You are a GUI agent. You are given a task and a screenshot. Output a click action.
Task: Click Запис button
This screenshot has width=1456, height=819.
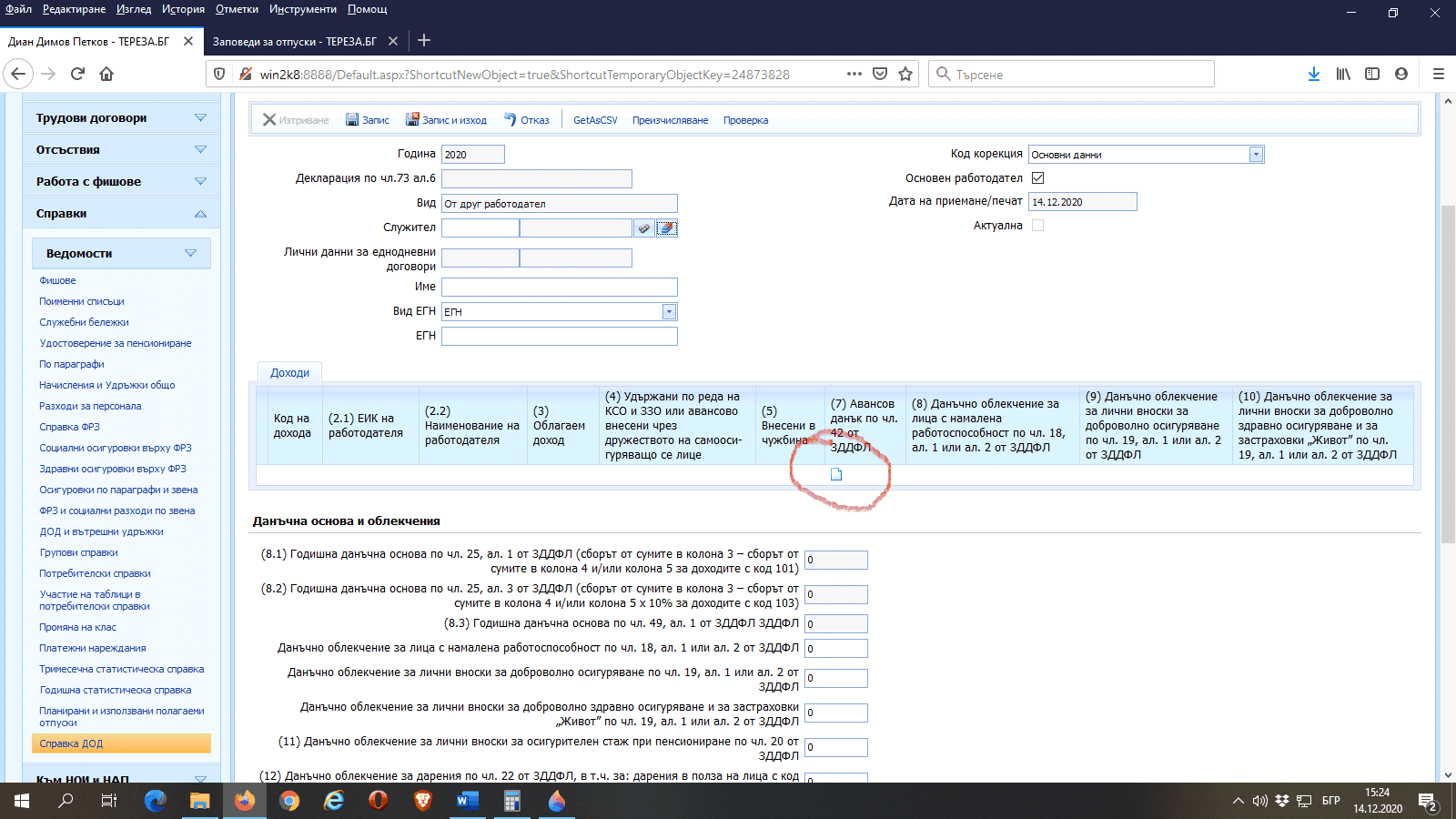tap(368, 120)
